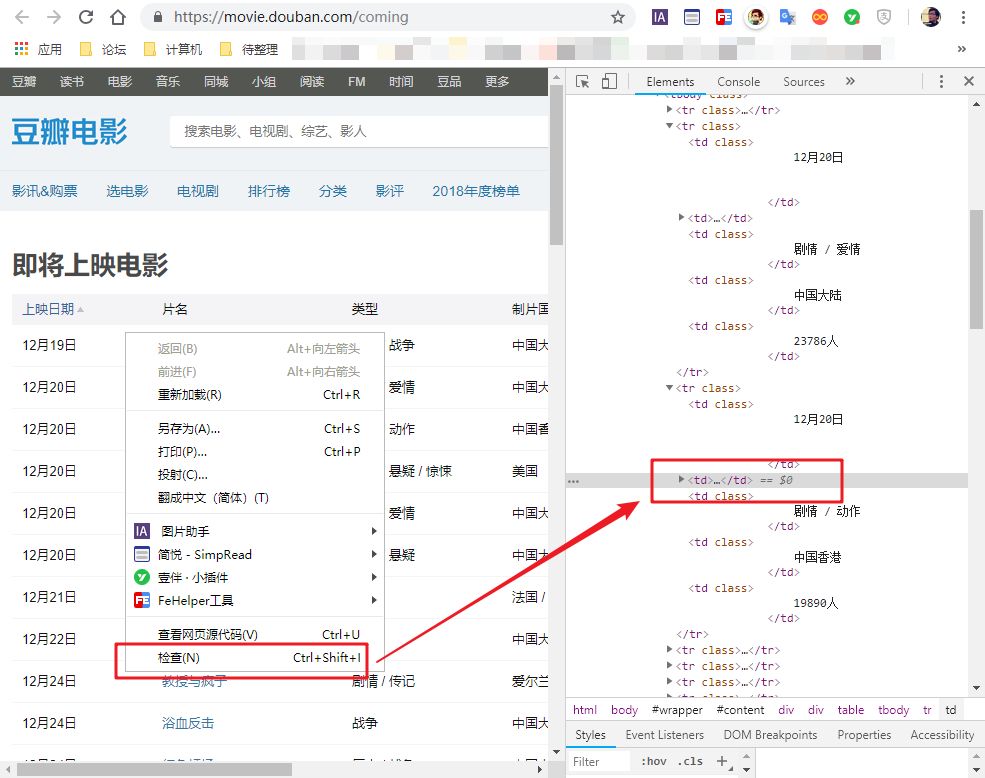985x778 pixels.
Task: Switch to the Console tab
Action: pyautogui.click(x=739, y=82)
